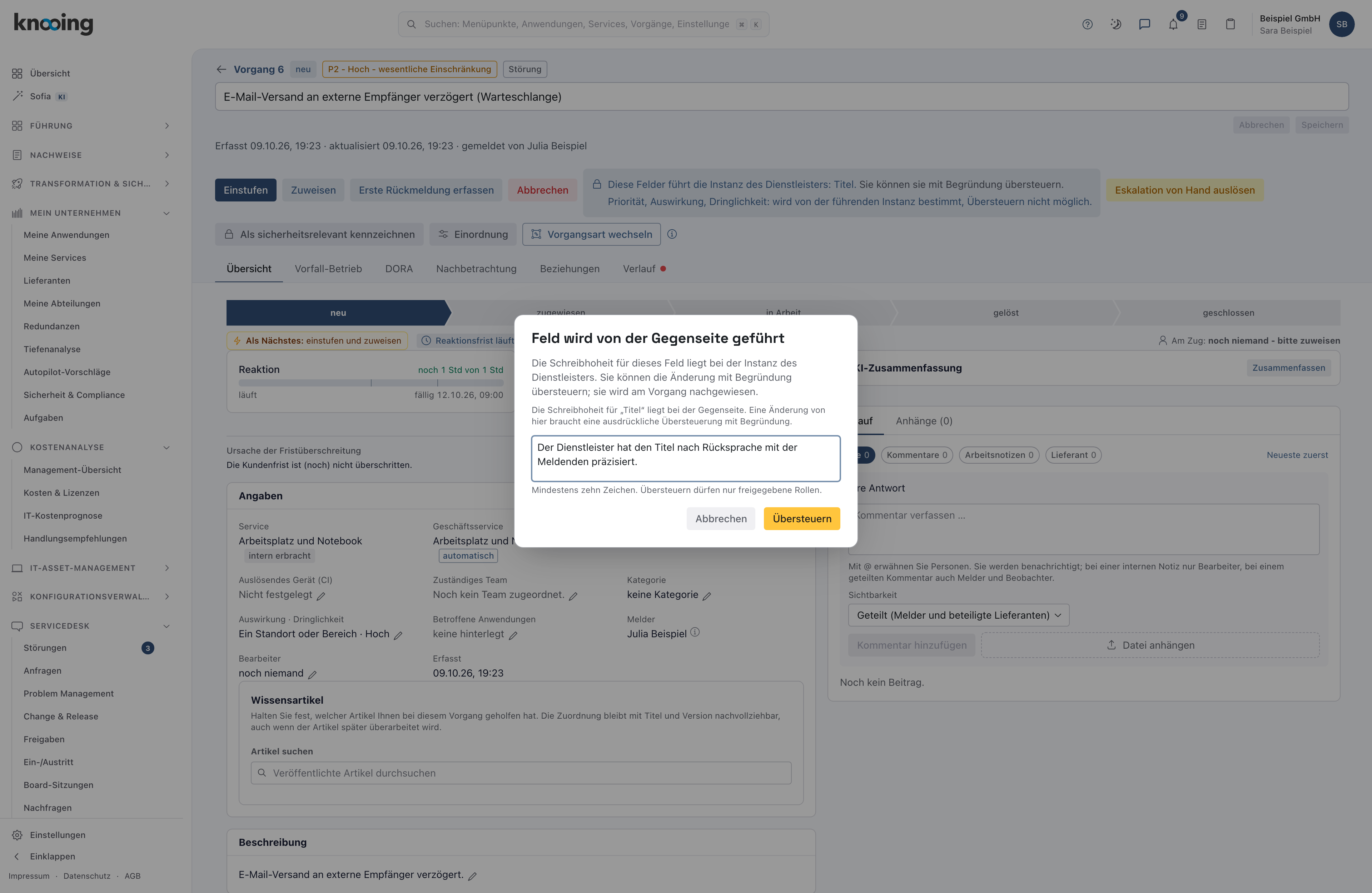Click the SB user avatar

(1341, 24)
